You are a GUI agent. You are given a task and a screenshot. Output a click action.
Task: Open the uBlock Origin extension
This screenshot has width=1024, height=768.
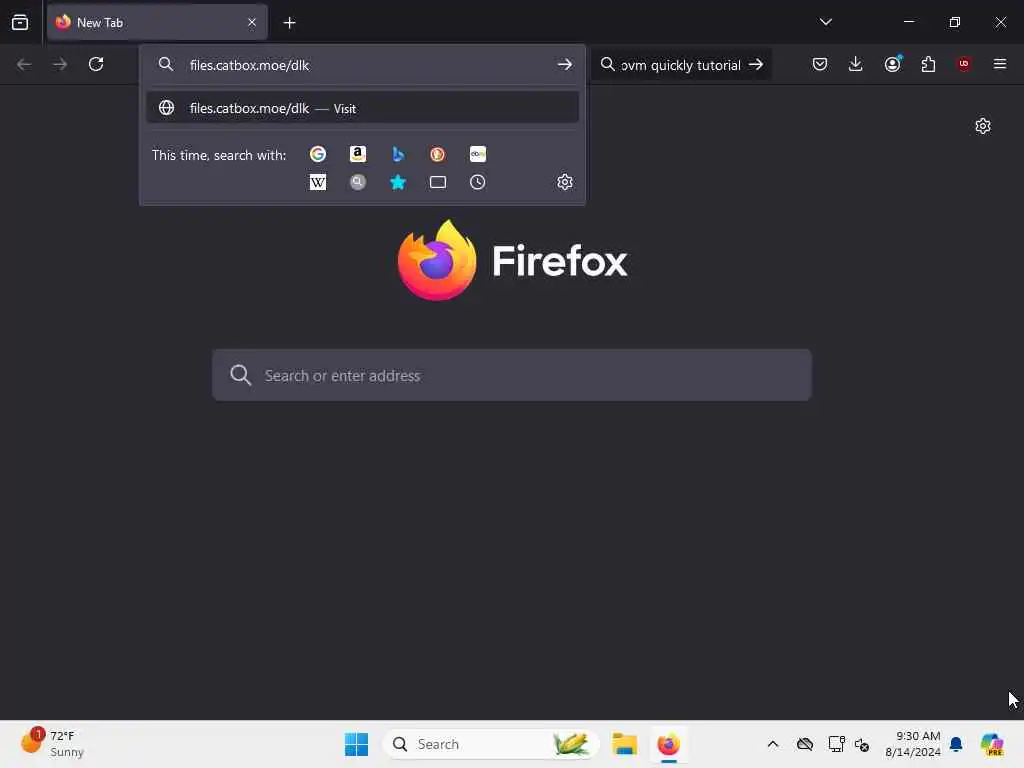point(964,64)
